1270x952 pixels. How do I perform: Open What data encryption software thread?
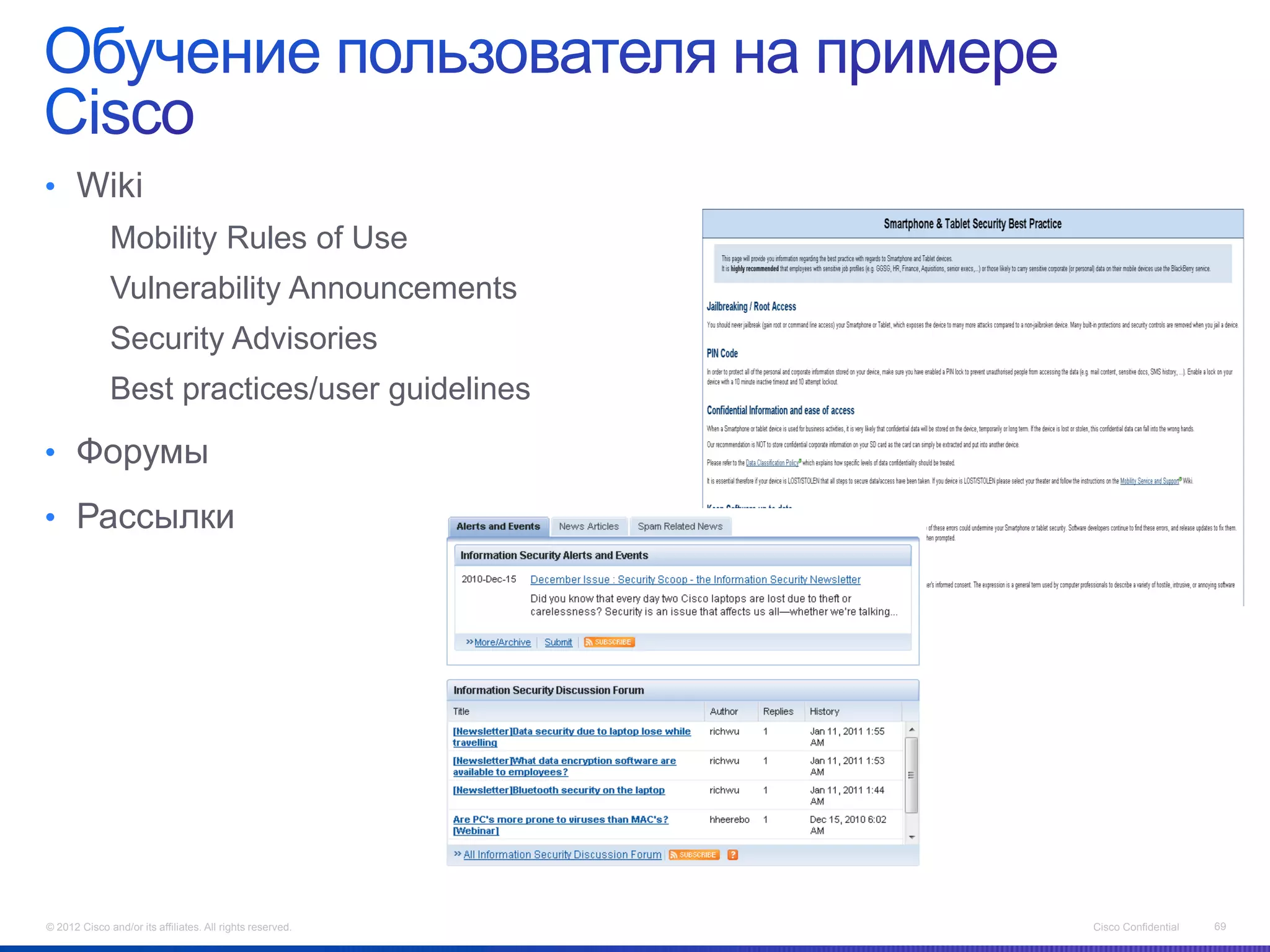click(564, 766)
